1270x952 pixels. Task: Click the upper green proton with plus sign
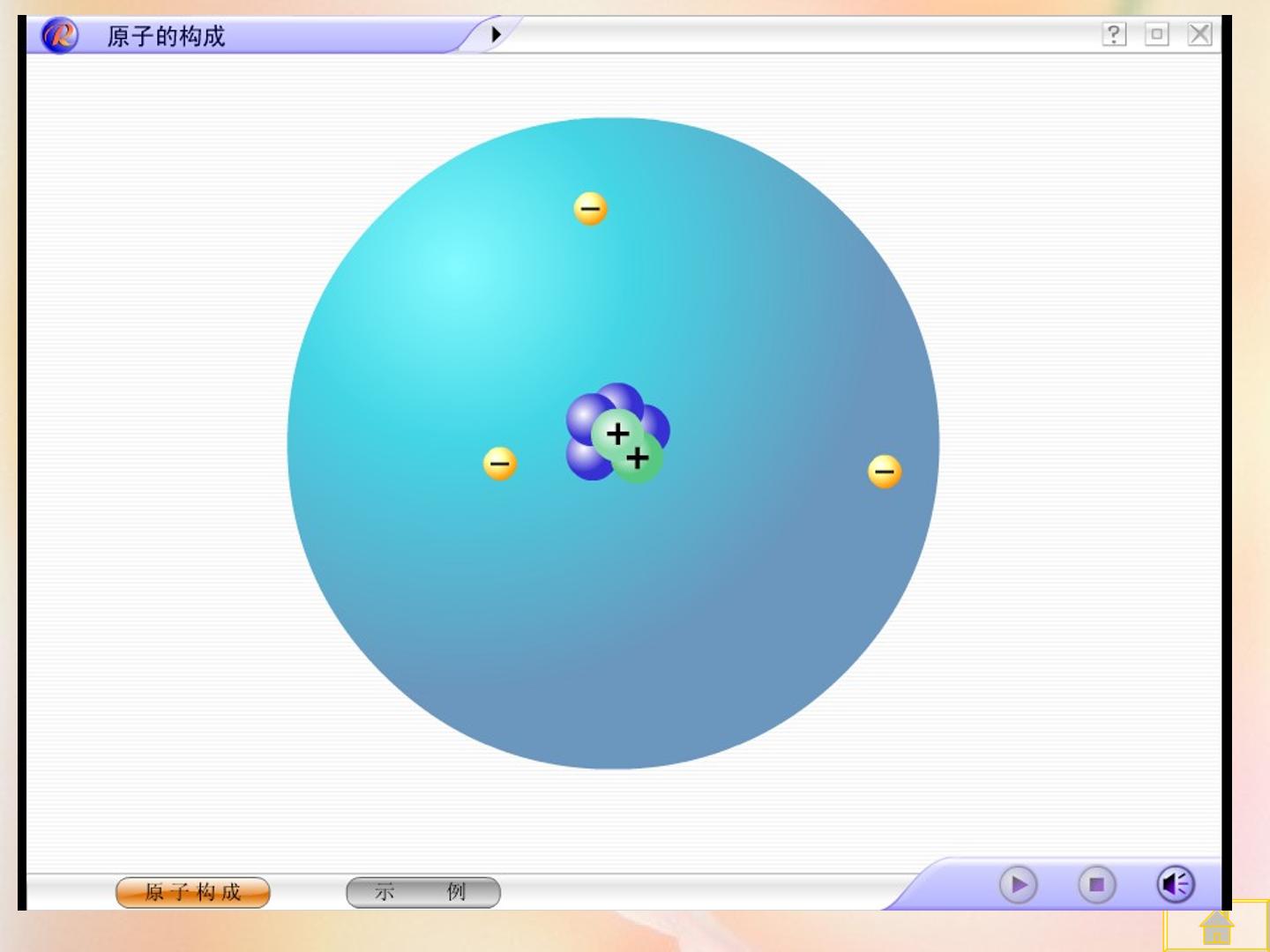point(616,433)
